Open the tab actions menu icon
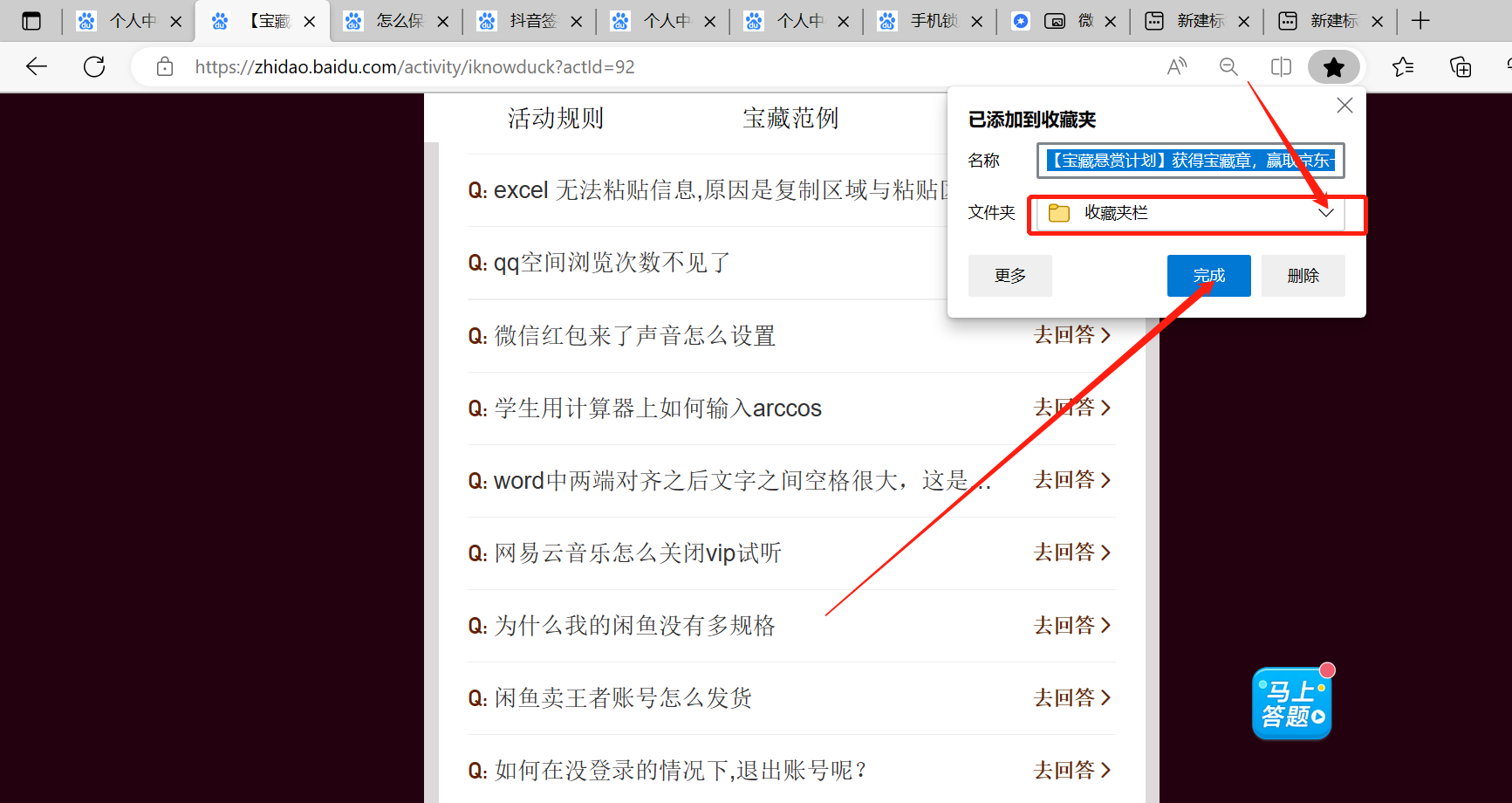Image resolution: width=1512 pixels, height=803 pixels. point(31,21)
